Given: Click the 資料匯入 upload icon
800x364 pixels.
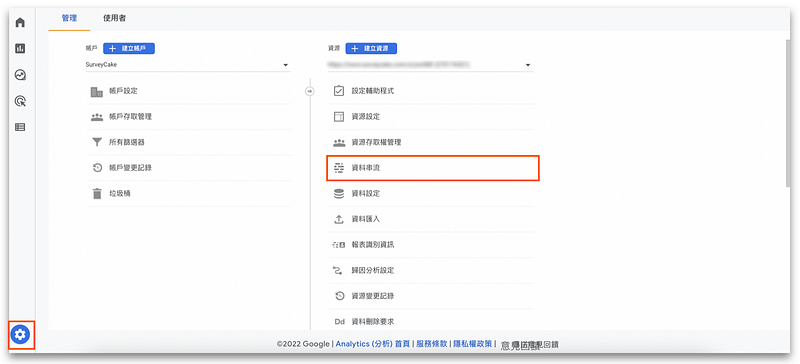Looking at the screenshot, I should tap(339, 219).
